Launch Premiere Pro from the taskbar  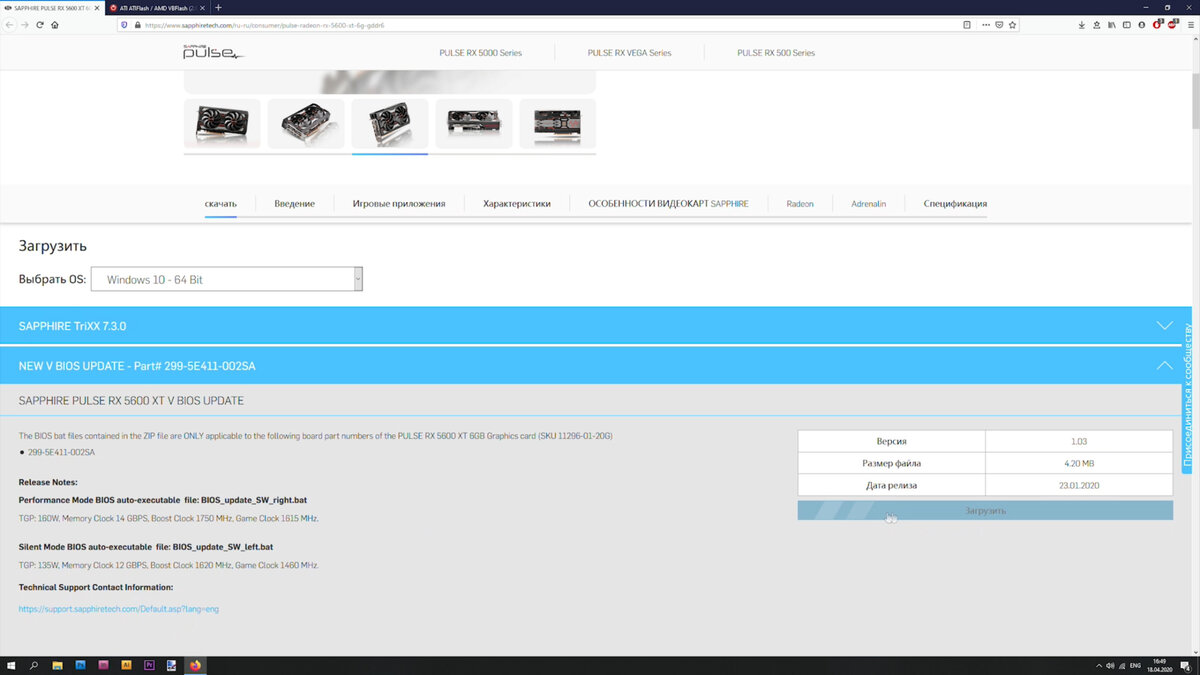pos(150,665)
